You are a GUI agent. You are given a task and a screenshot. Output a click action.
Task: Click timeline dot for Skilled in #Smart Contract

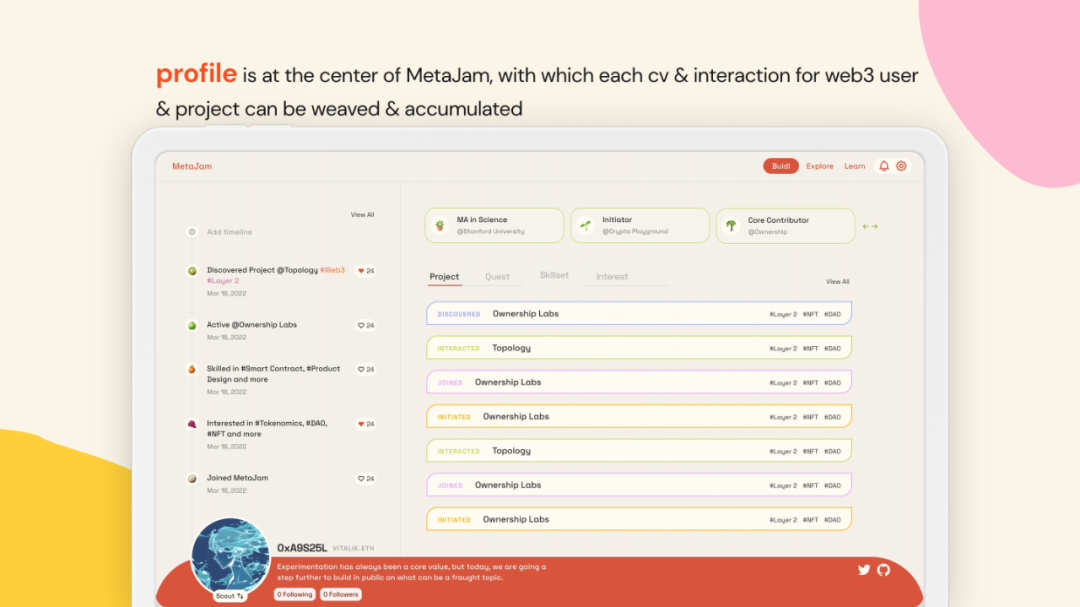(192, 369)
